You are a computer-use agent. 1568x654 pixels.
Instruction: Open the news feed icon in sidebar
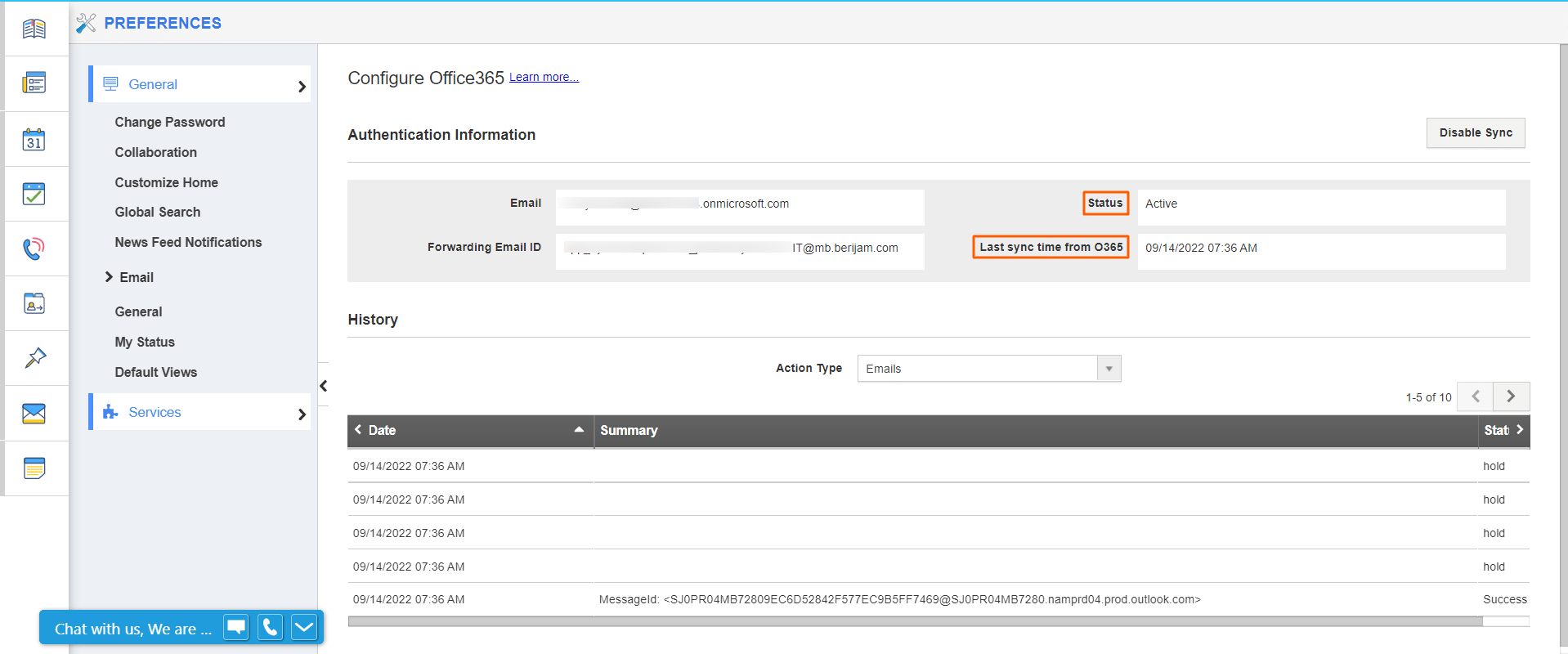34,83
